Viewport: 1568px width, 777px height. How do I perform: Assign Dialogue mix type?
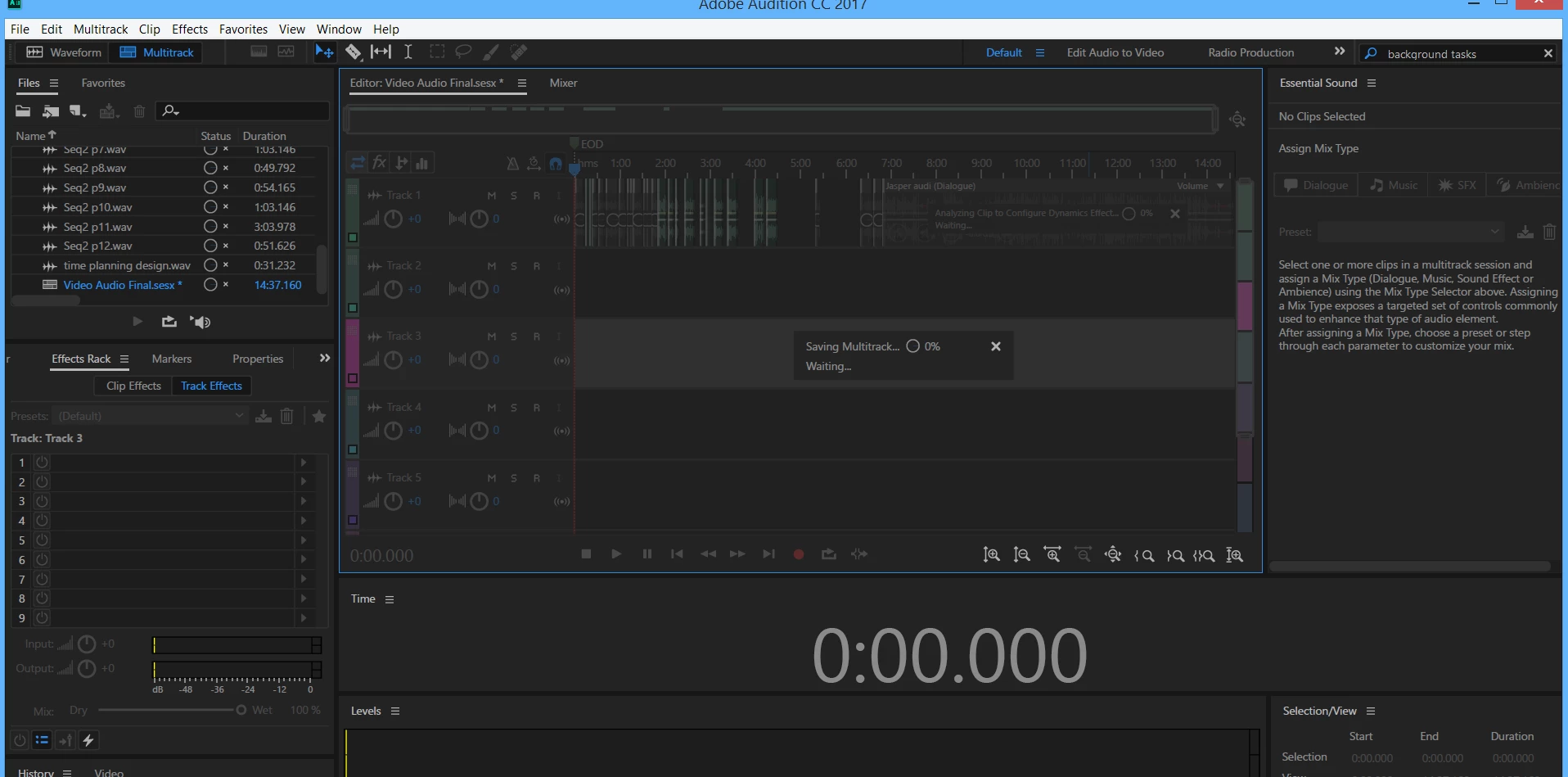click(1316, 185)
